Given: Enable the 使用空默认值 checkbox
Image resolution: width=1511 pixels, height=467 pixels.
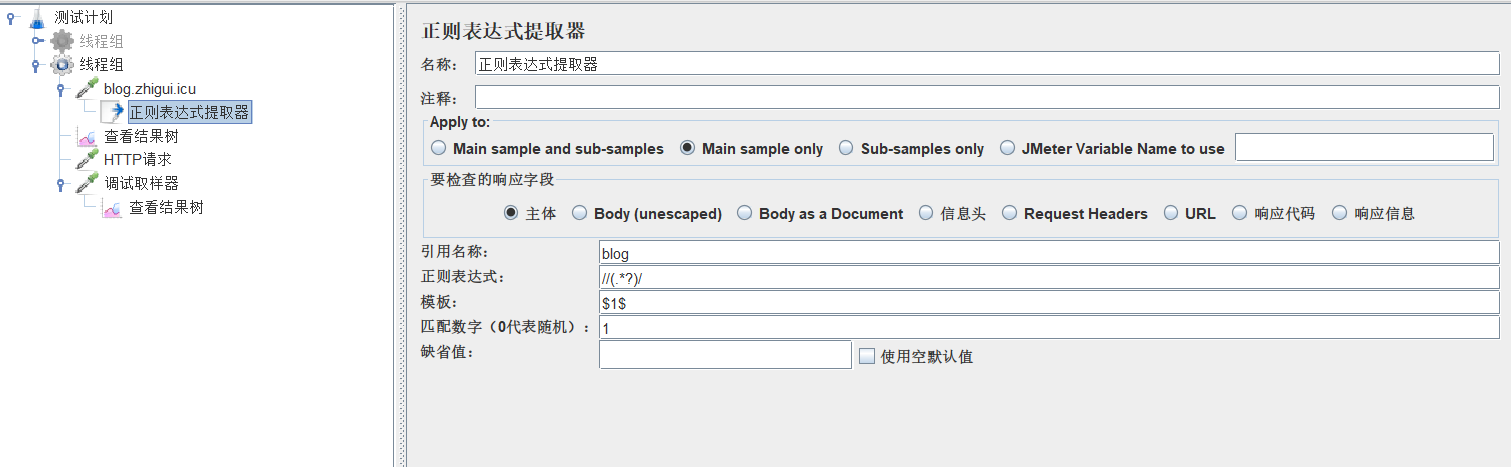Looking at the screenshot, I should 867,355.
